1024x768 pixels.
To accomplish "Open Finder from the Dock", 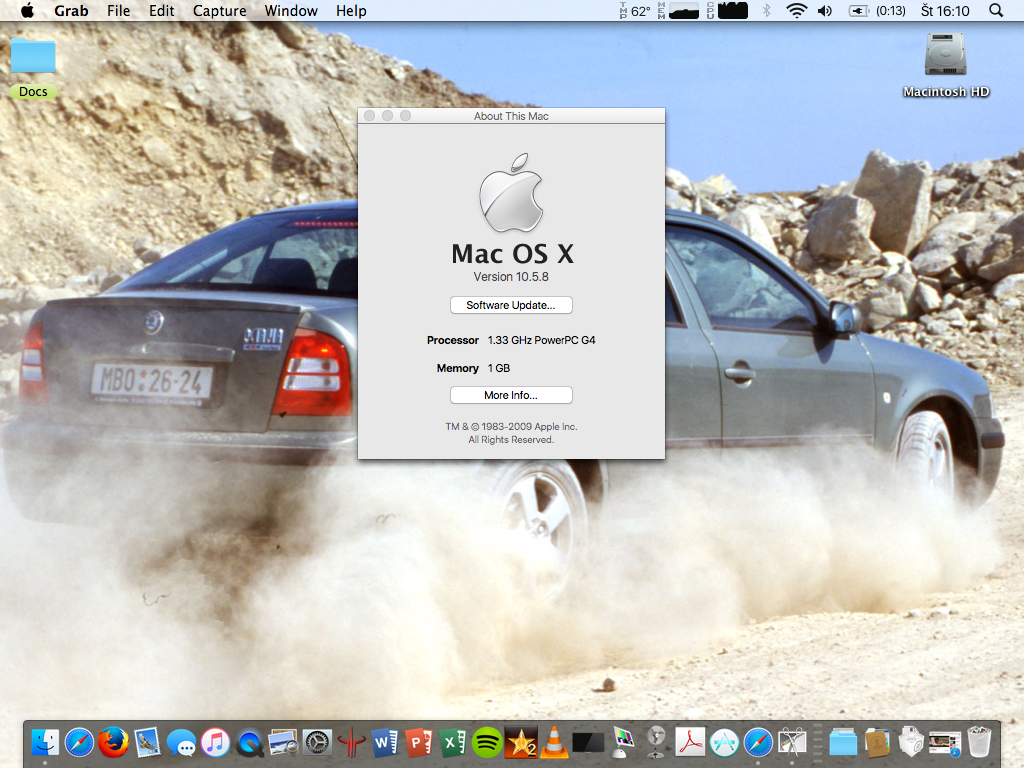I will click(x=44, y=743).
